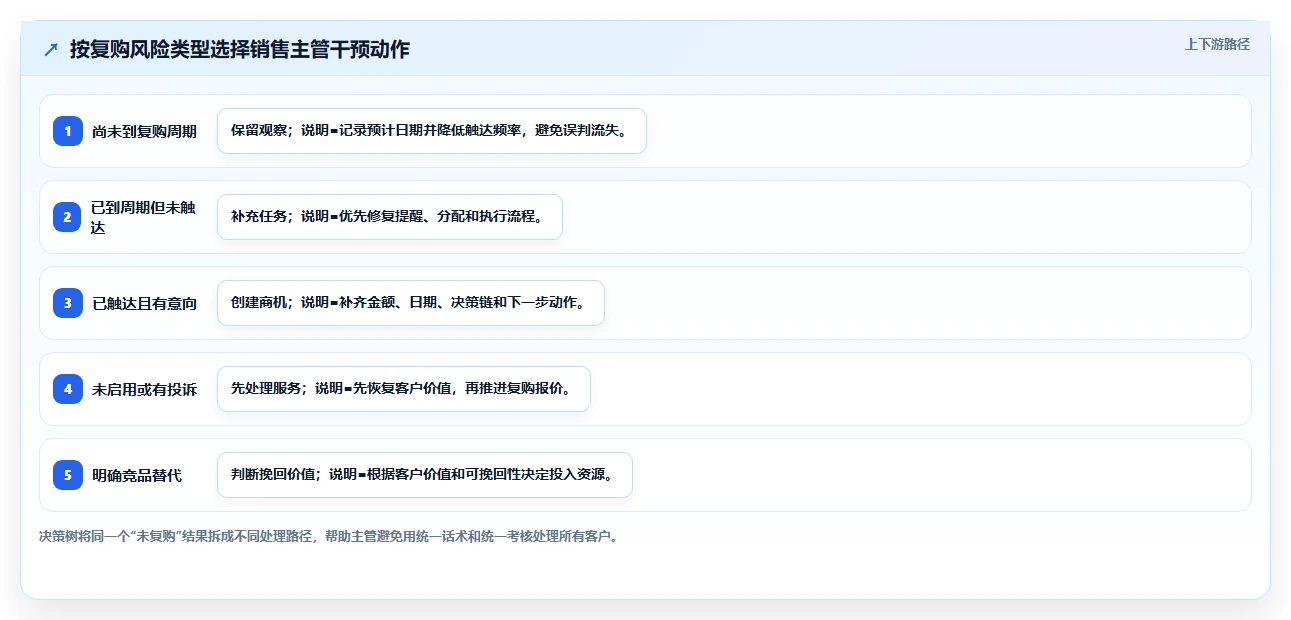Click the footer note starting 决策树将同一个

pyautogui.click(x=329, y=536)
